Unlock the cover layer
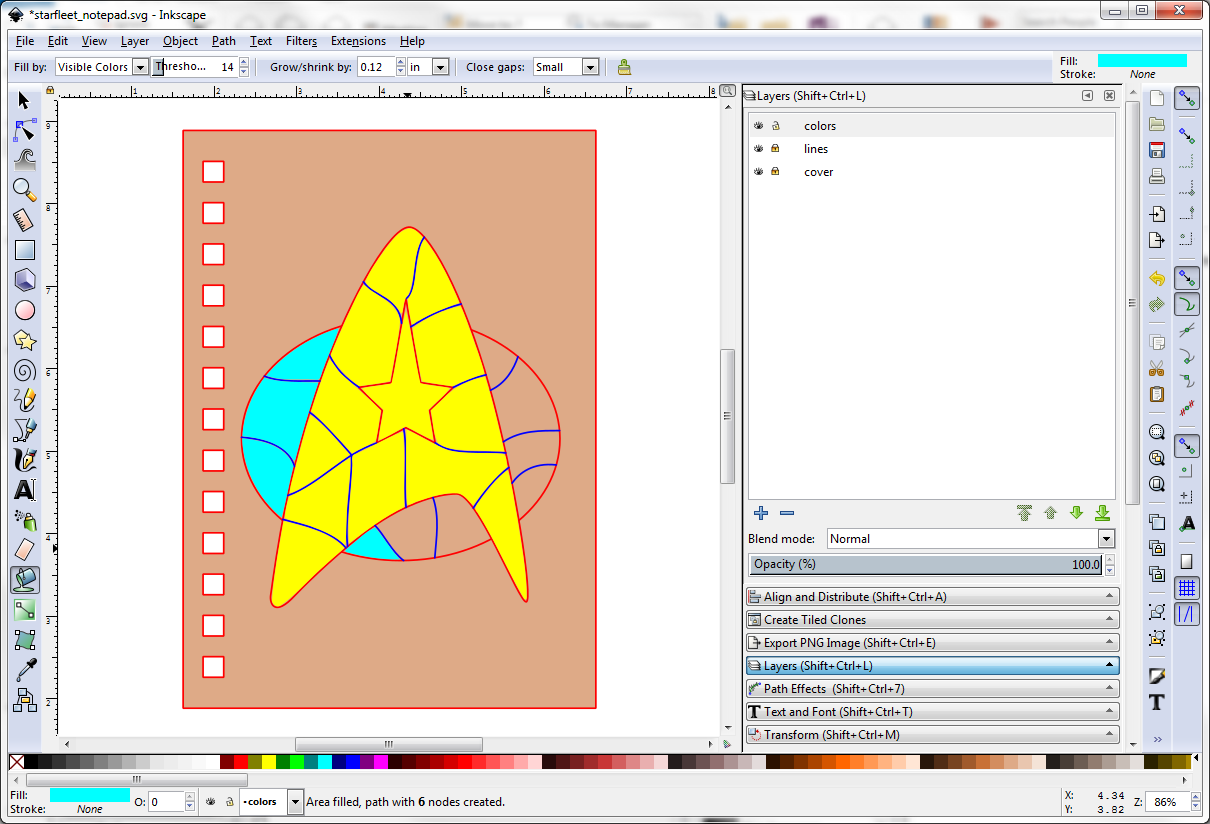Viewport: 1210px width, 824px height. coord(775,172)
